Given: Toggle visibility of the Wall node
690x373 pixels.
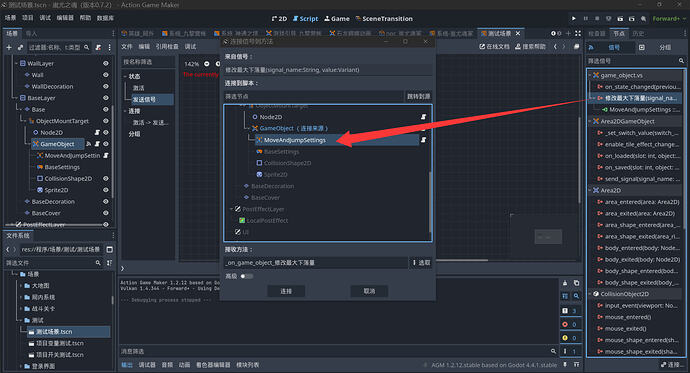Looking at the screenshot, I should [106, 75].
